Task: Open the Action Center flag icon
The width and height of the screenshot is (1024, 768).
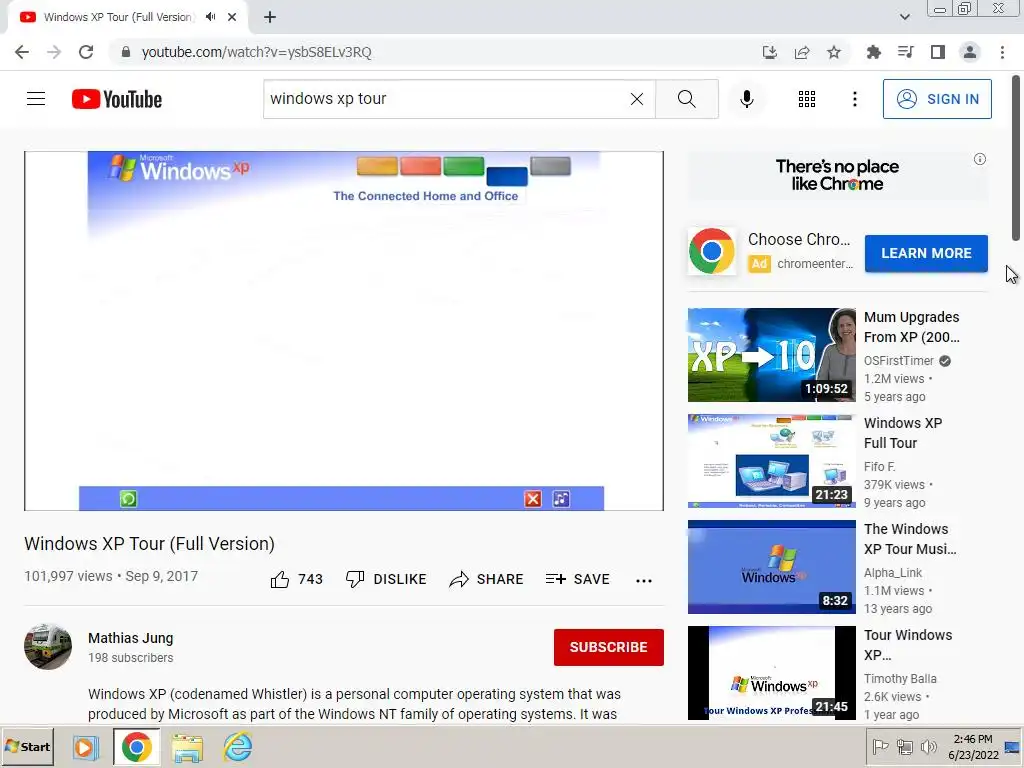Action: [880, 746]
